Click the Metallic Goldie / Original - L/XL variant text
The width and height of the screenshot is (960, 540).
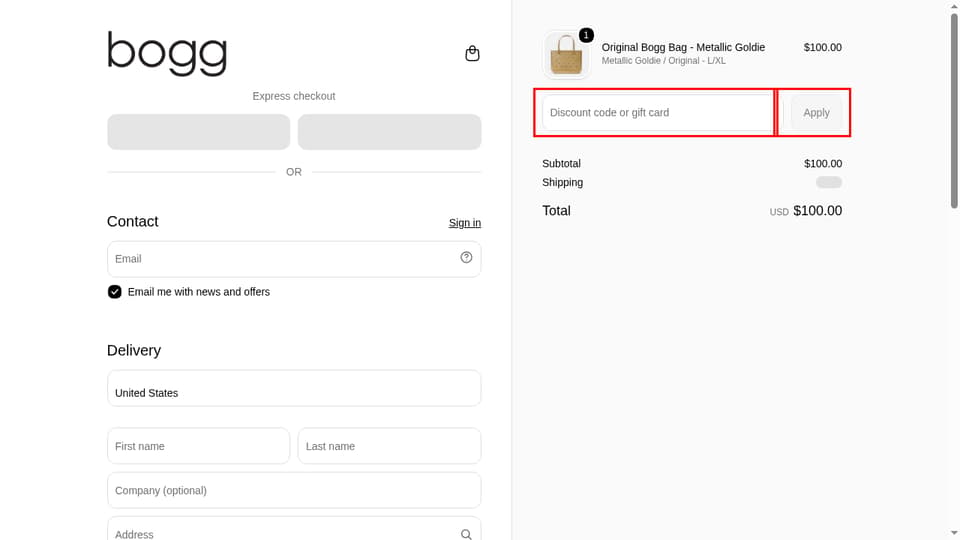[664, 61]
